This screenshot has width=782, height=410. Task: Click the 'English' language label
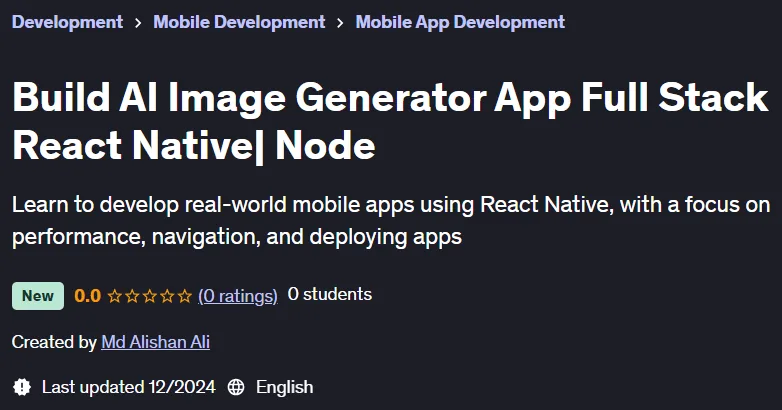point(285,388)
